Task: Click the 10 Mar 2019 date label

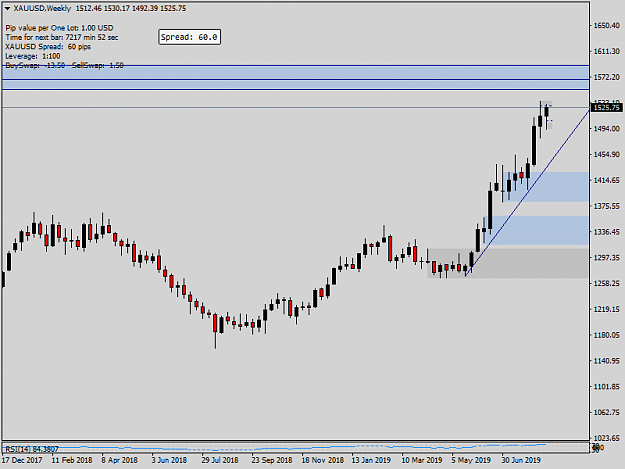Action: pyautogui.click(x=422, y=460)
